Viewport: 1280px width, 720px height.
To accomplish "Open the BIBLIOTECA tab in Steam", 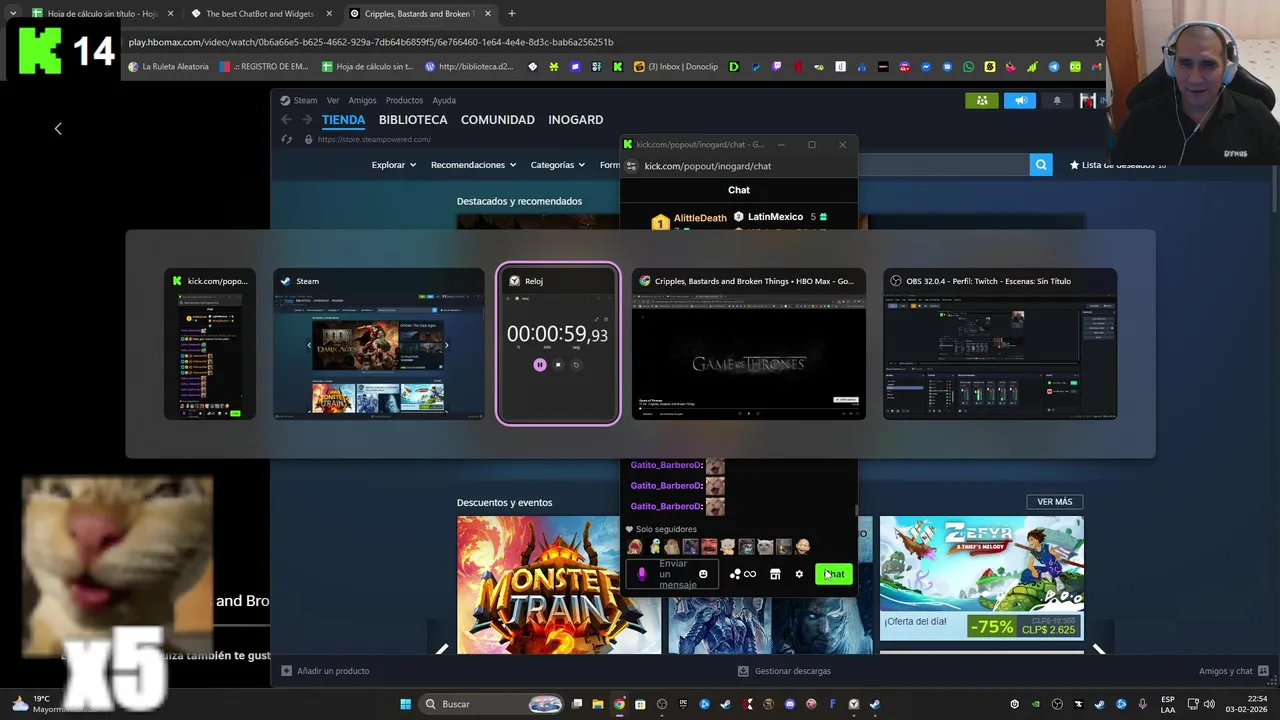I will (x=413, y=119).
